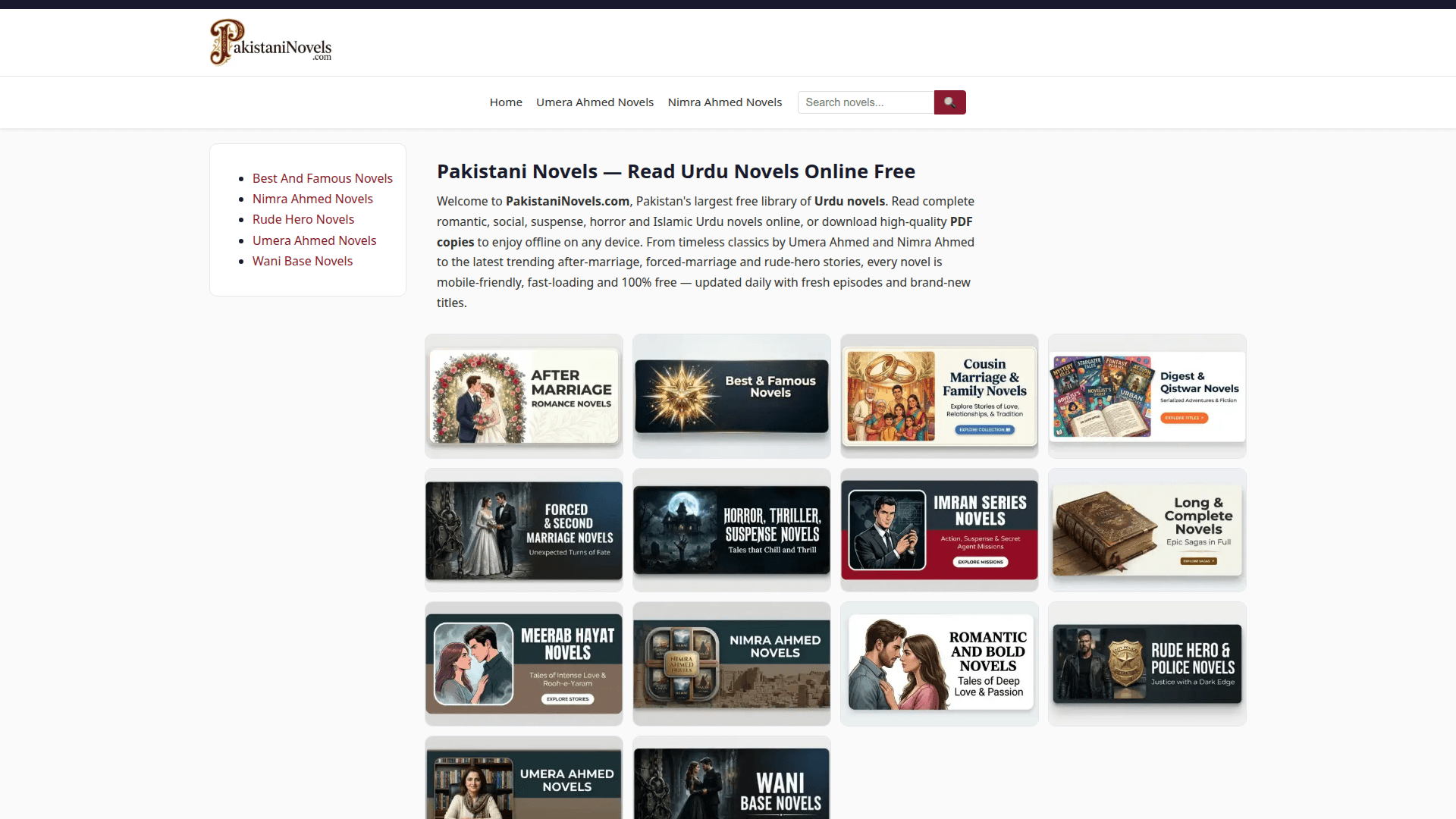Open Forced & Second Marriage Novels banner
The image size is (1456, 819).
click(524, 530)
